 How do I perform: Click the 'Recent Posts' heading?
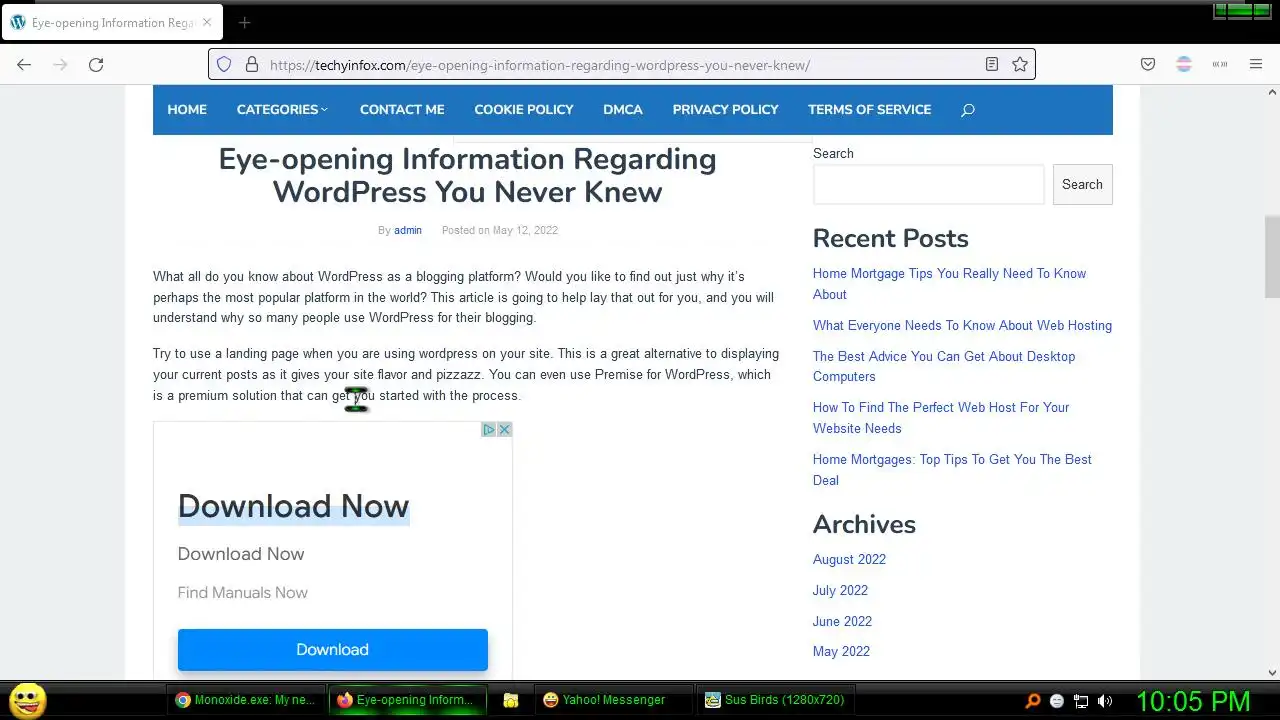tap(890, 238)
